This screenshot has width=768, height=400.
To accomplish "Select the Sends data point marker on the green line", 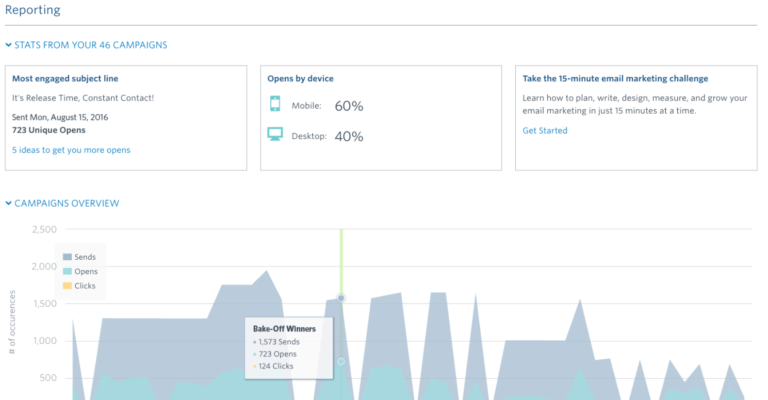I will pyautogui.click(x=341, y=298).
